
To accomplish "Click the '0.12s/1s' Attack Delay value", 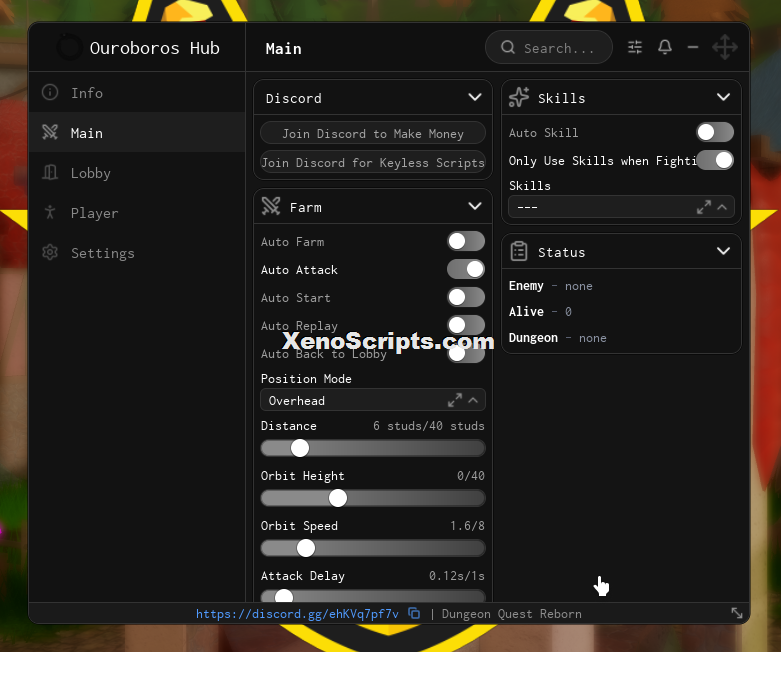I will click(457, 575).
